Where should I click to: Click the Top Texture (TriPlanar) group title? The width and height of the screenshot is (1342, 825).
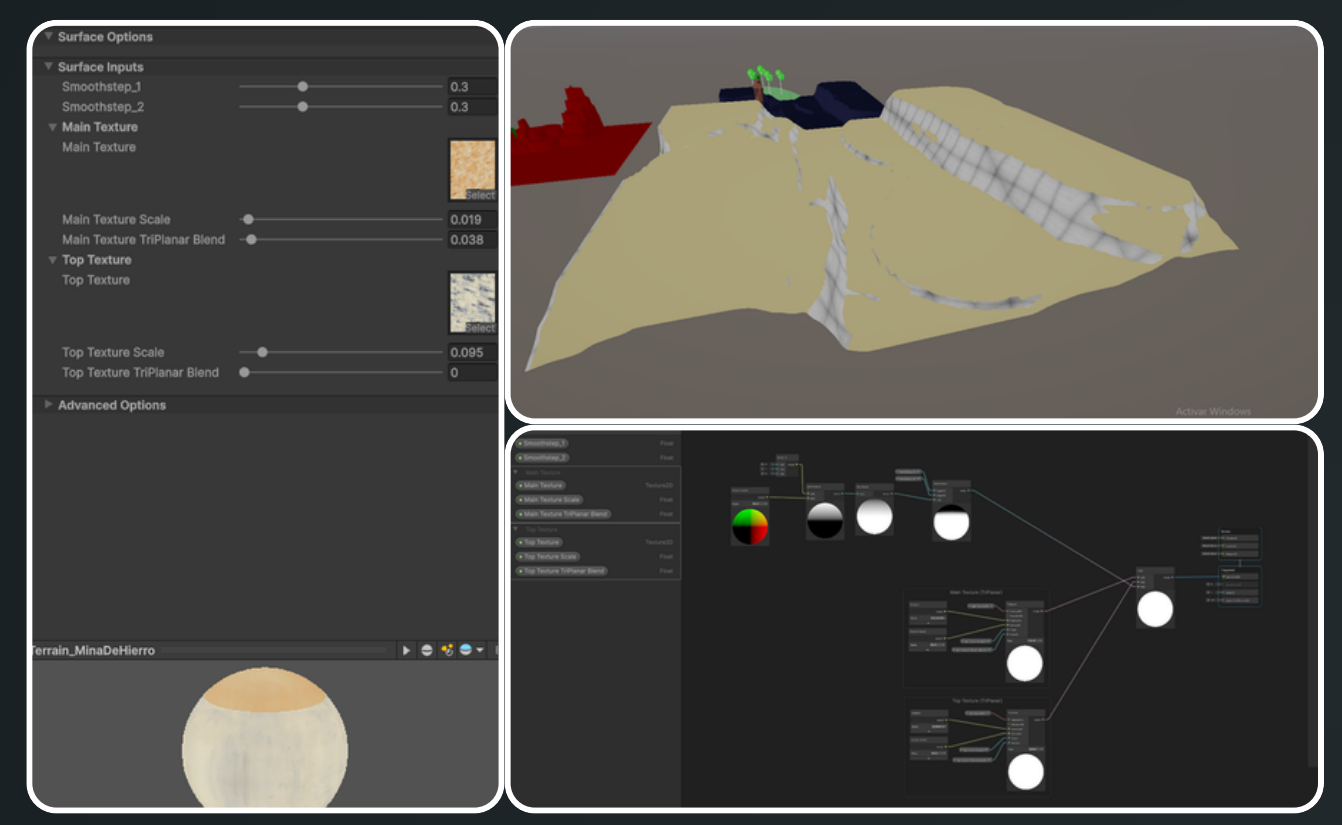[x=976, y=701]
